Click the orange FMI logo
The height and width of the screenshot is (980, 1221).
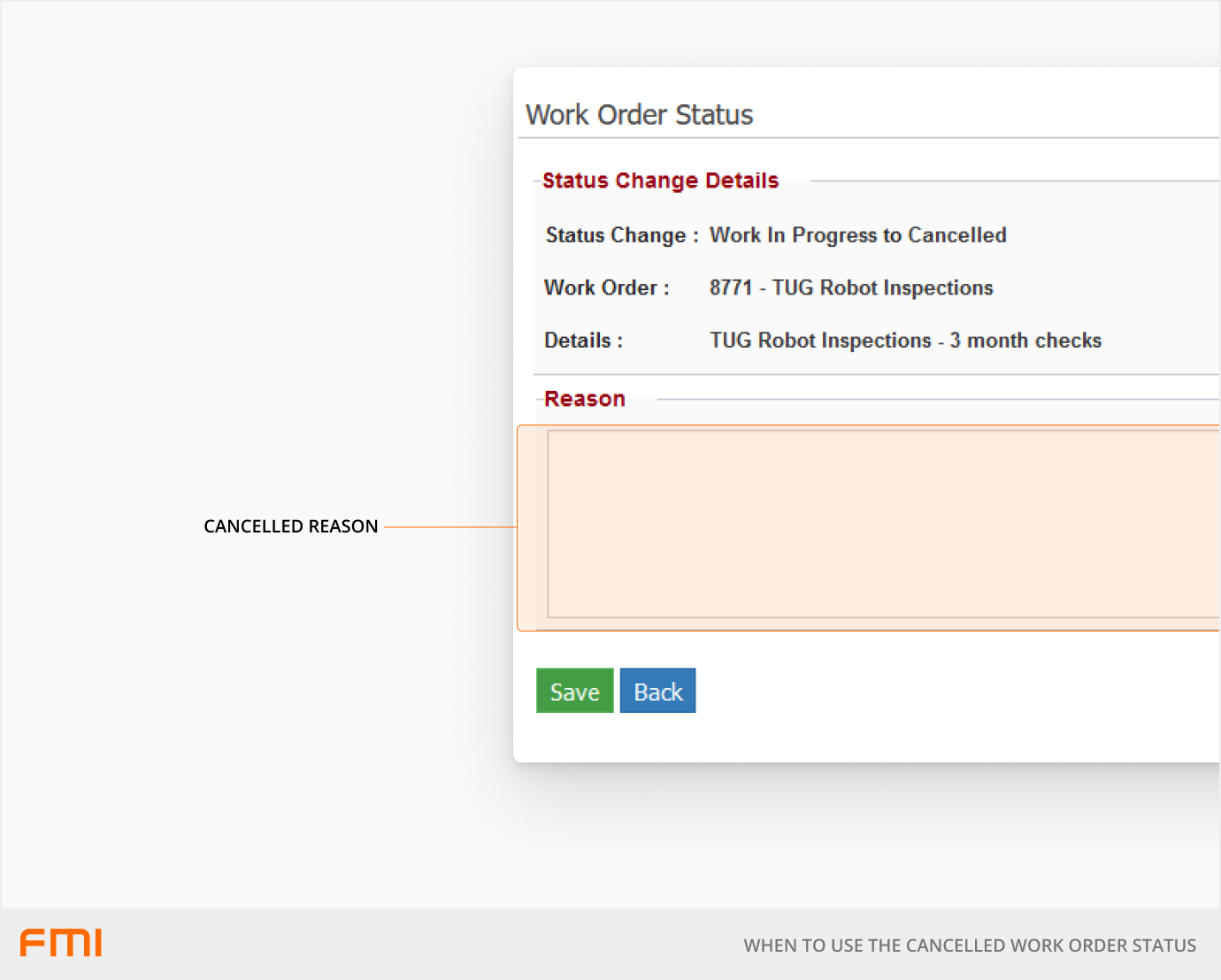(61, 943)
